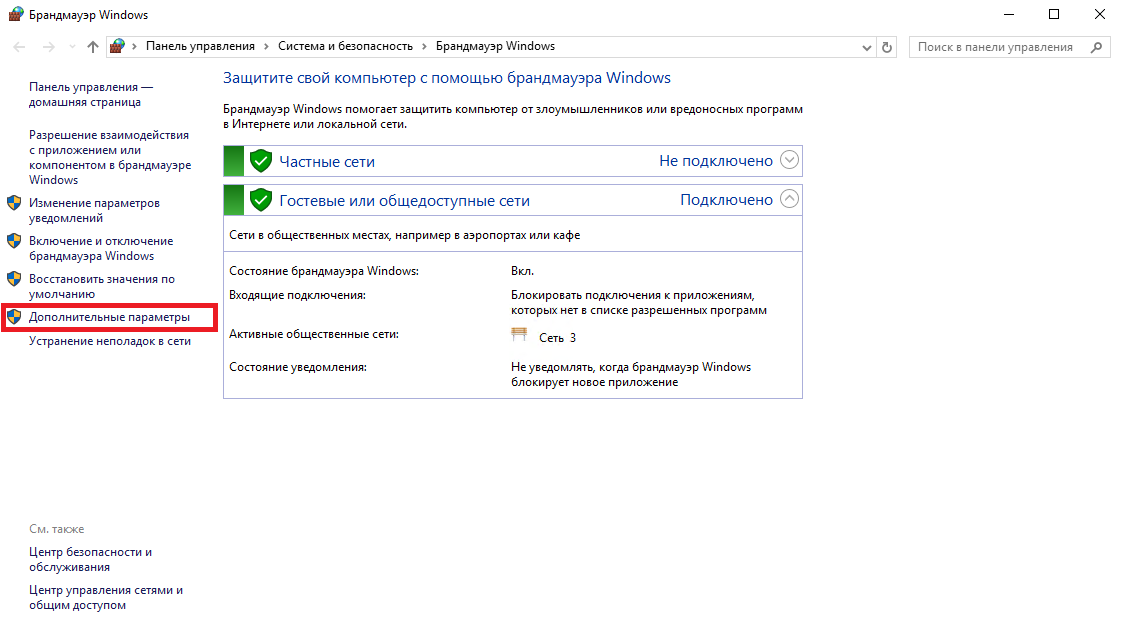
Task: Select Панель управления in the breadcrumb
Action: coord(200,46)
